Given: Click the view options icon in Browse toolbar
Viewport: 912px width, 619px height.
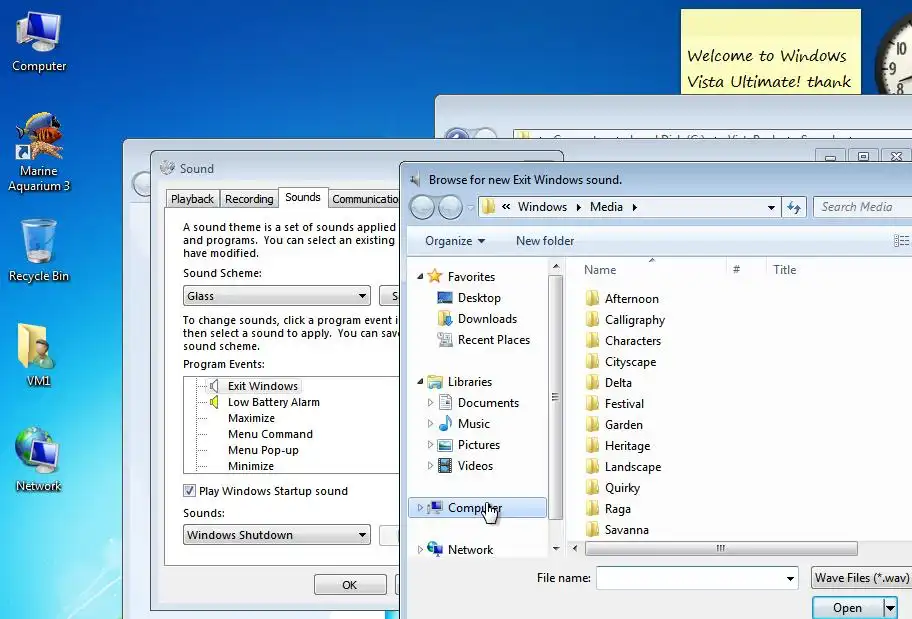Looking at the screenshot, I should [x=902, y=241].
